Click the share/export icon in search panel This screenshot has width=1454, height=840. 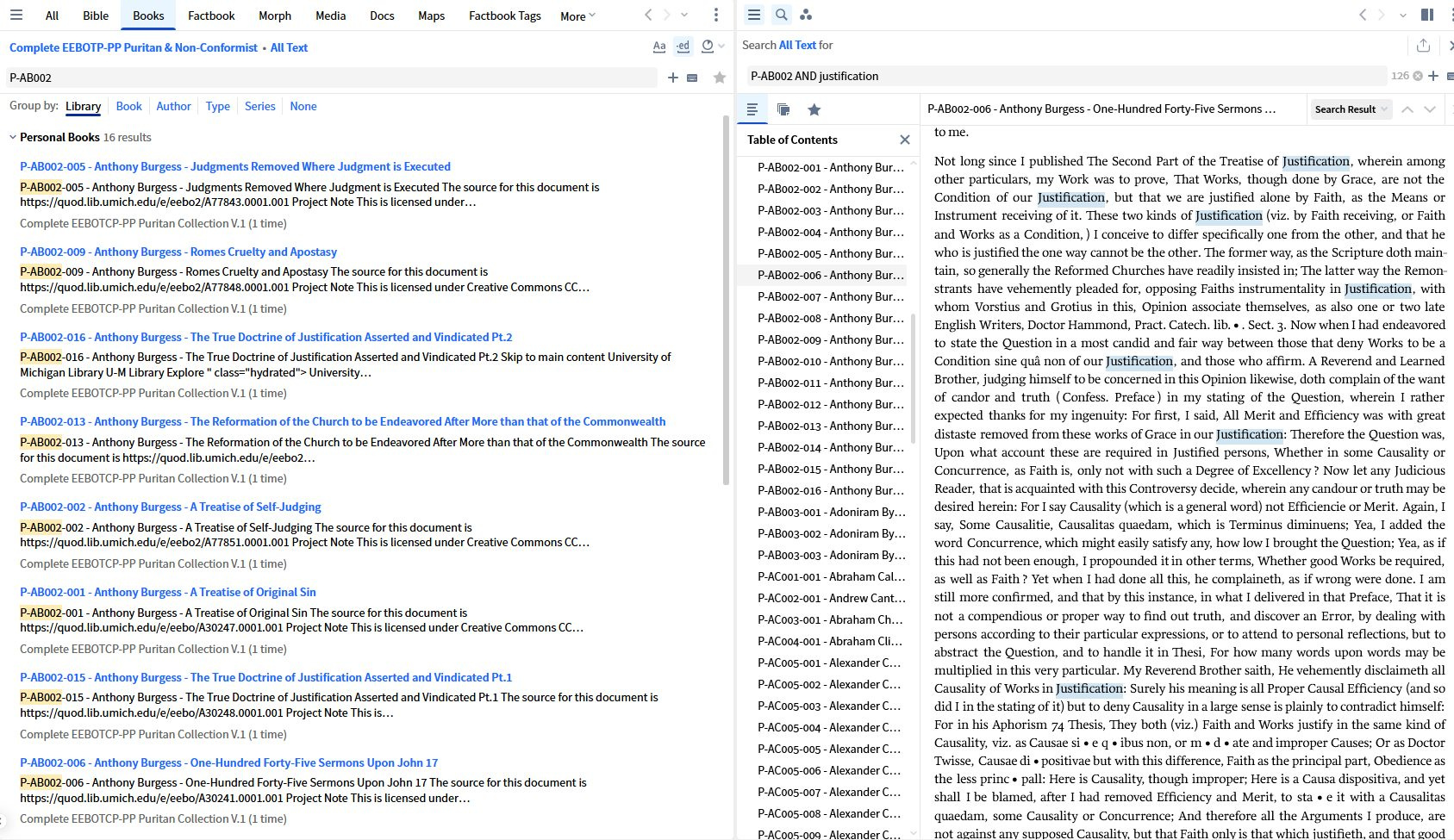tap(1423, 46)
